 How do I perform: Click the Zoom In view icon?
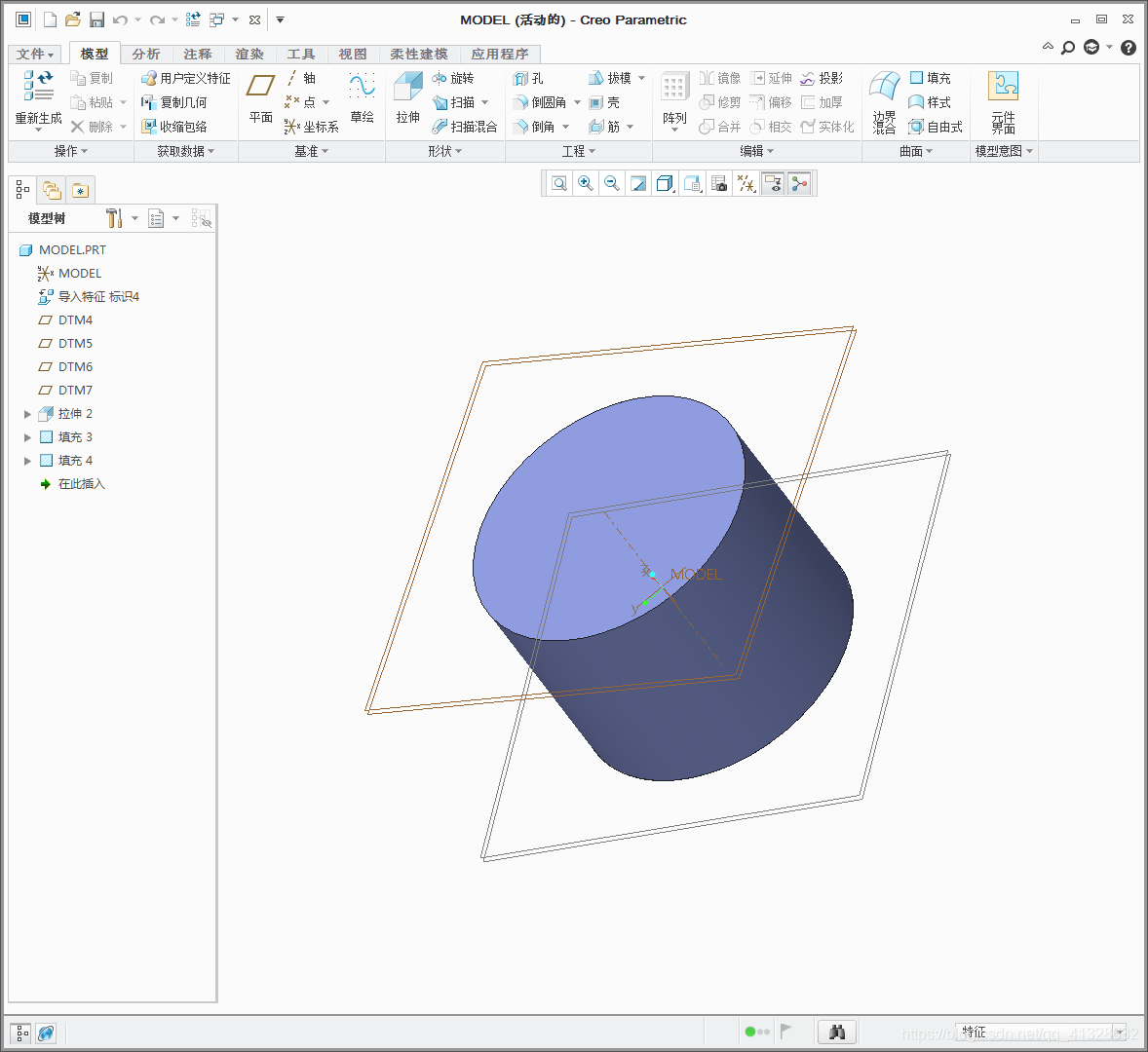(x=586, y=184)
